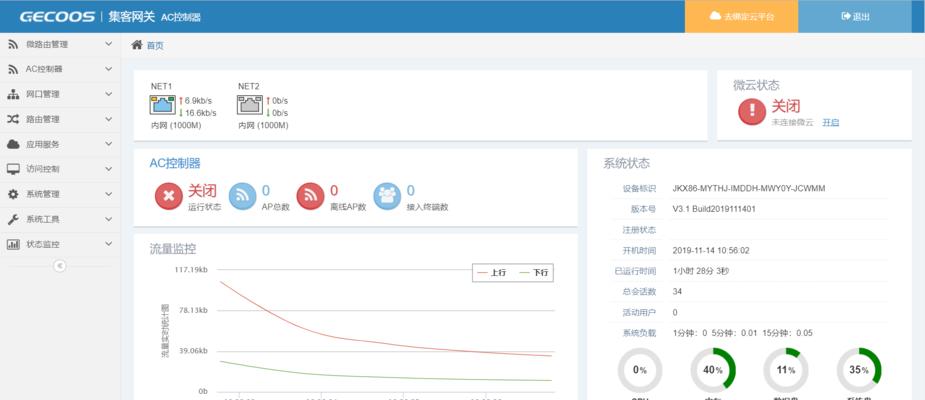Viewport: 925px width, 400px height.
Task: Click the NET2 port icon
Action: coord(250,105)
